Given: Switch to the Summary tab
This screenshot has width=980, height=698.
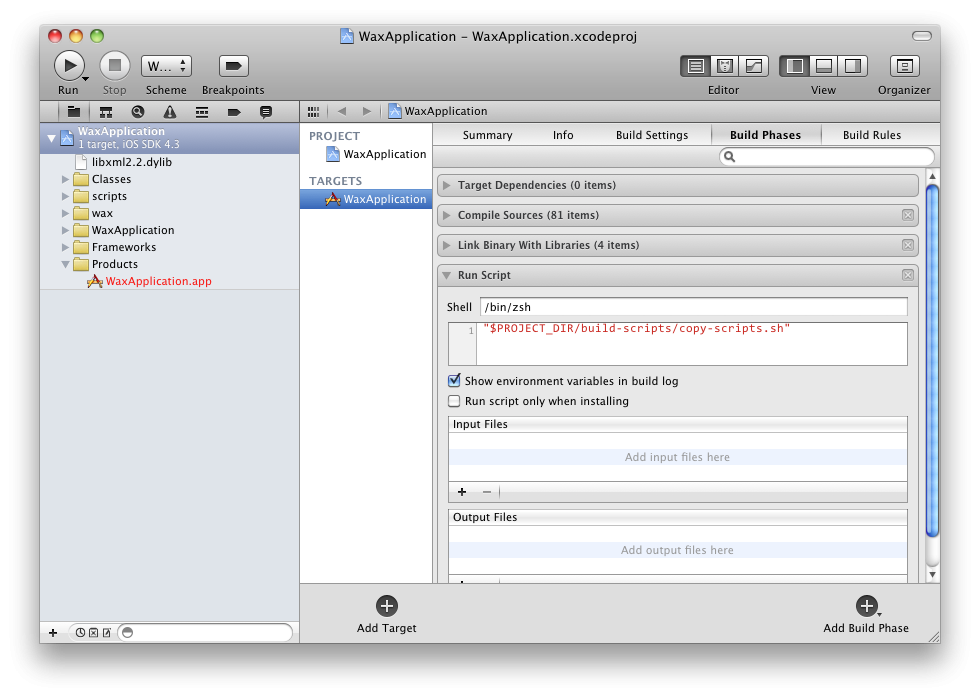Looking at the screenshot, I should click(488, 135).
